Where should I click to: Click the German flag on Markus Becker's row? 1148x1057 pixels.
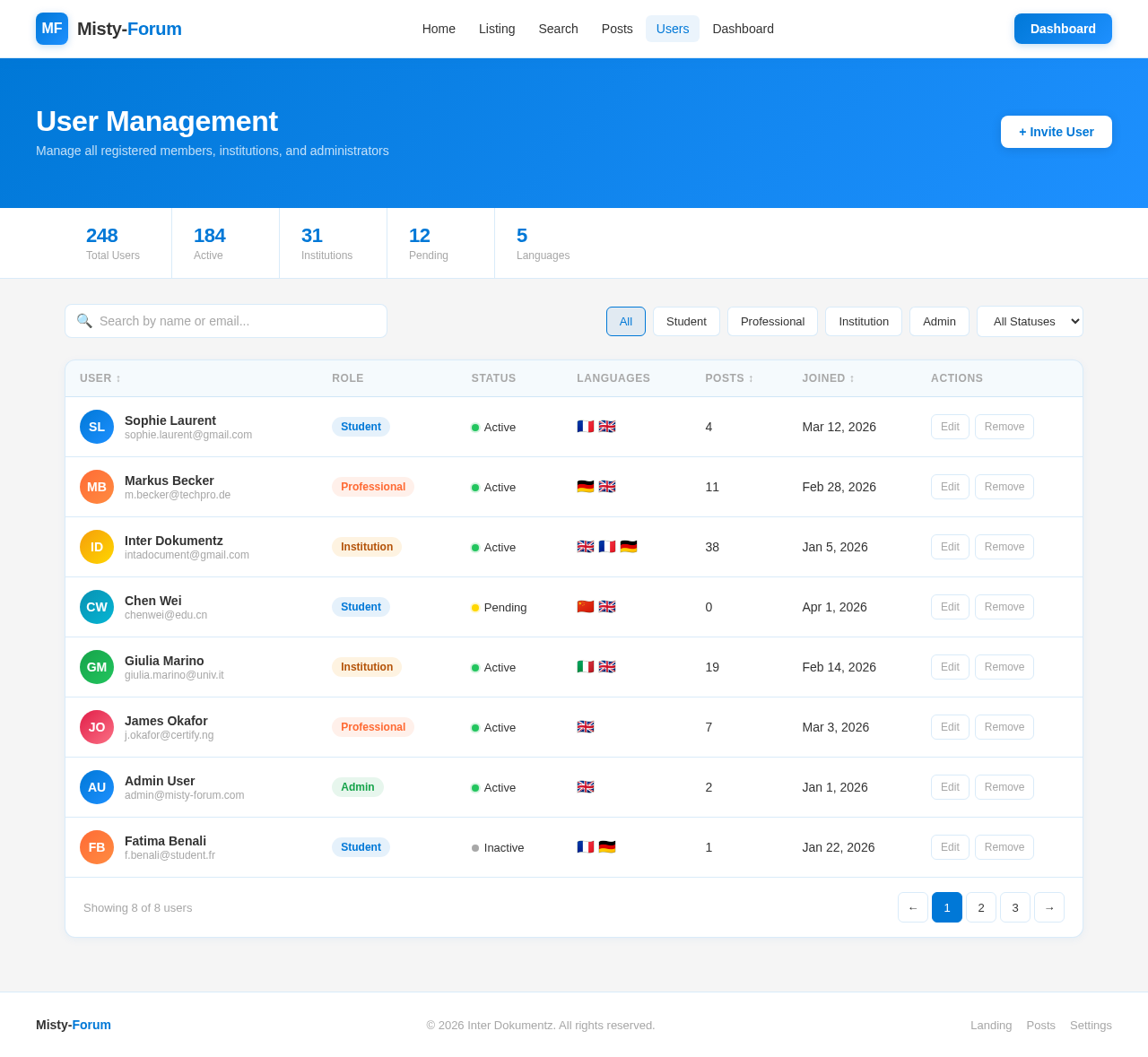pos(585,487)
